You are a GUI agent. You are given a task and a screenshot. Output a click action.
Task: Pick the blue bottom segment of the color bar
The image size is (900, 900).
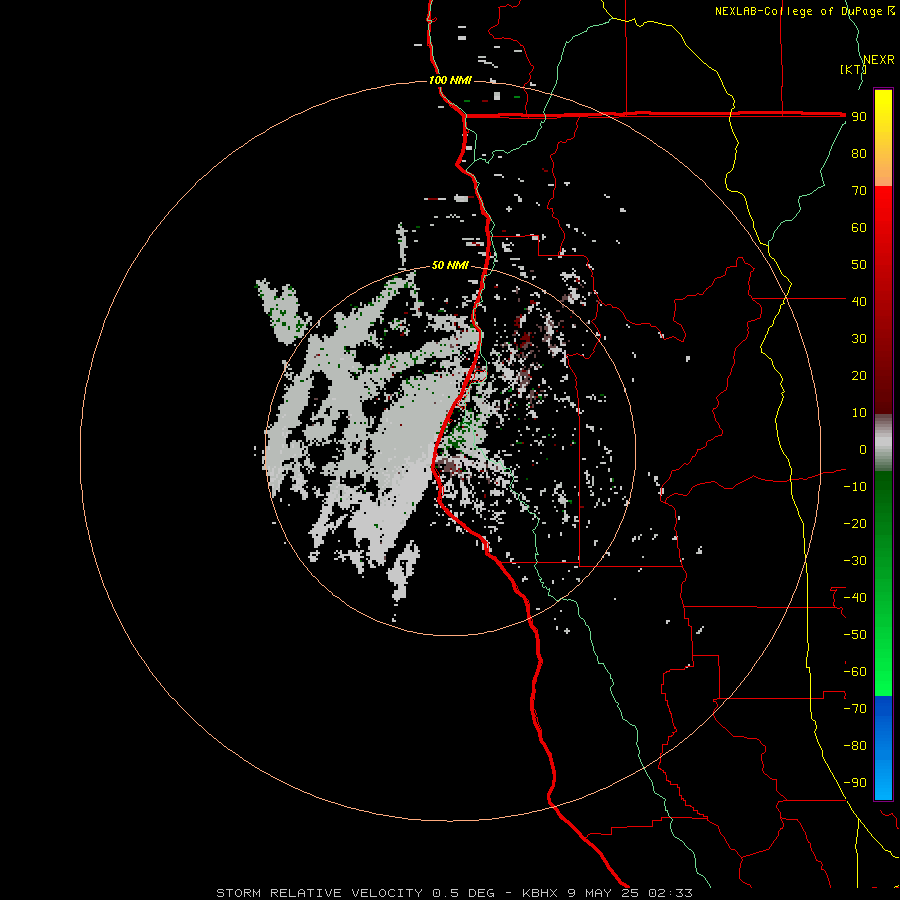pyautogui.click(x=883, y=747)
